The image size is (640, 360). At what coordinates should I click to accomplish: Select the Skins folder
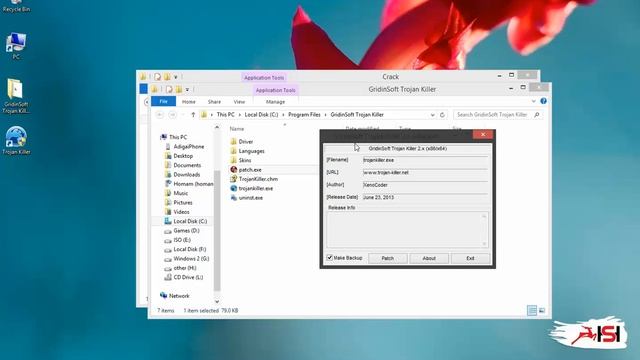240,160
